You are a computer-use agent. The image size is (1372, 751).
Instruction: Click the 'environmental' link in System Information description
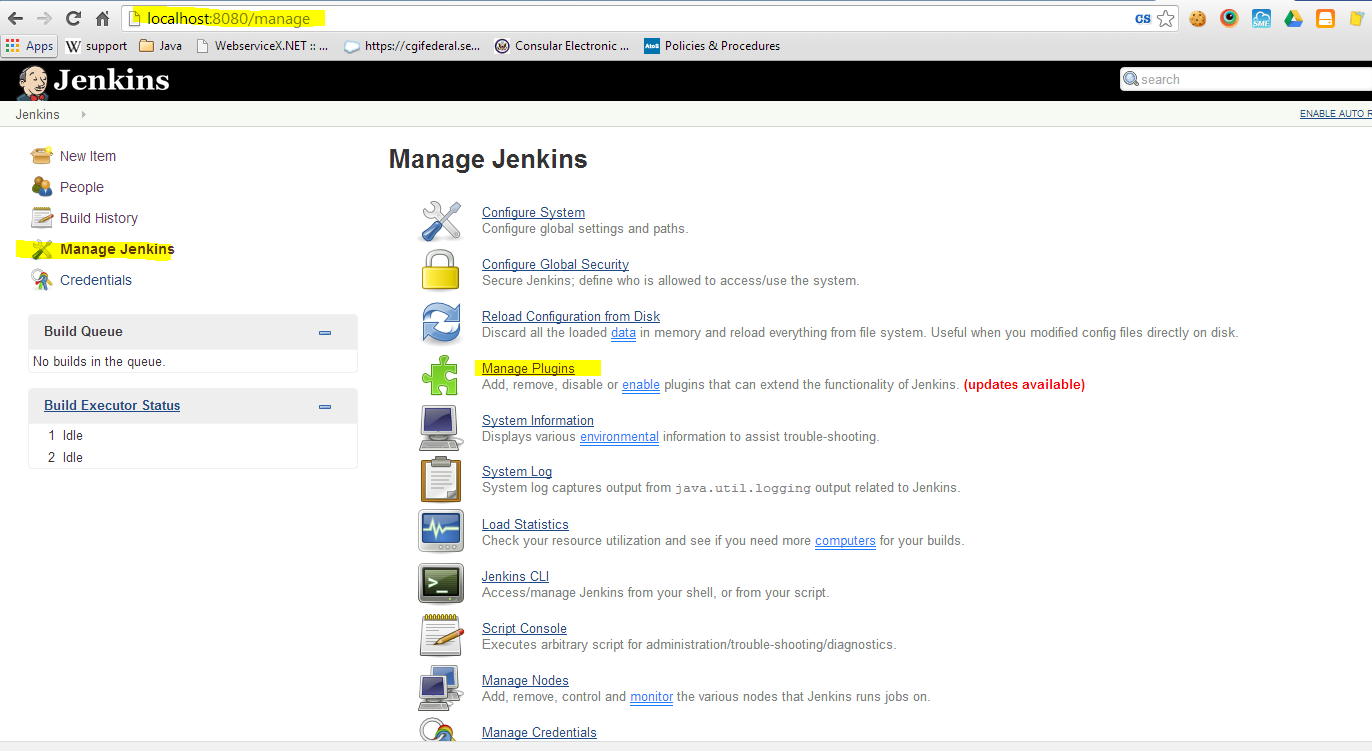pos(619,436)
